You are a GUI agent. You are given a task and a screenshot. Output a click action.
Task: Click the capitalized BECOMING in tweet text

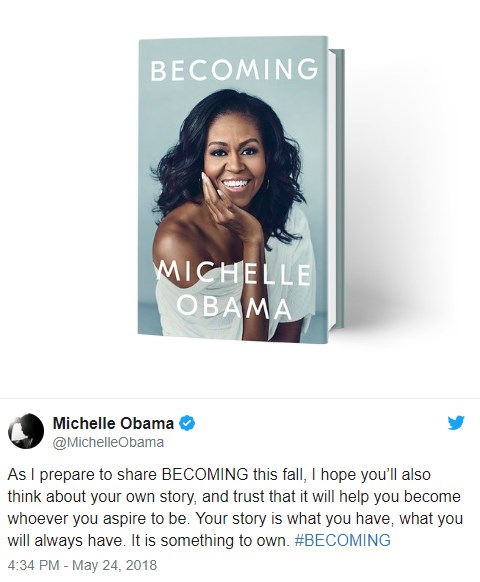205,475
